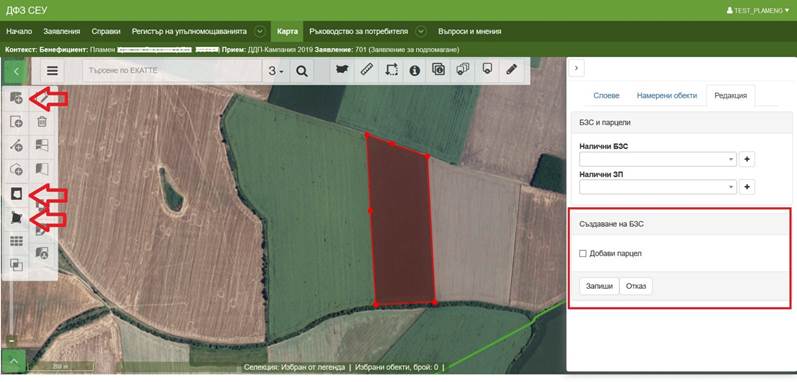Image resolution: width=797 pixels, height=382 pixels.
Task: Click the trash delete icon
Action: point(42,121)
